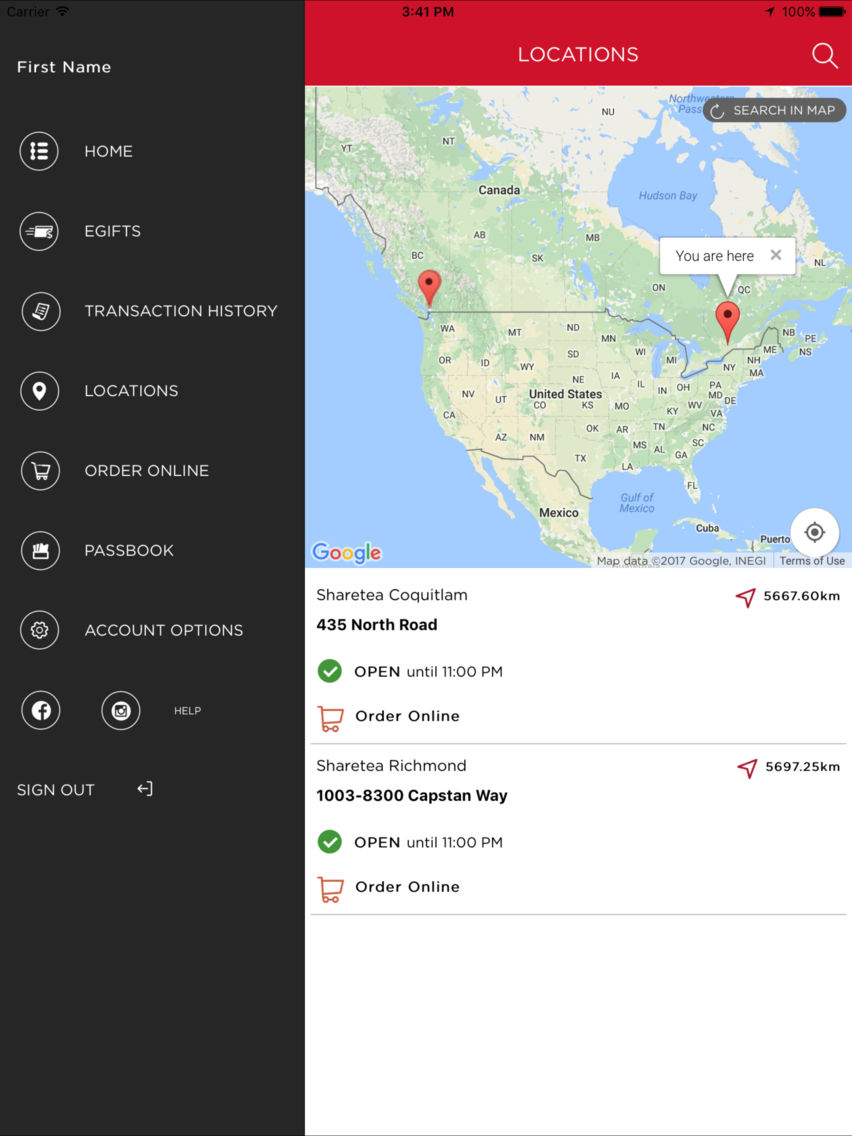Image resolution: width=852 pixels, height=1136 pixels.
Task: Click the Search In Map button
Action: [774, 110]
